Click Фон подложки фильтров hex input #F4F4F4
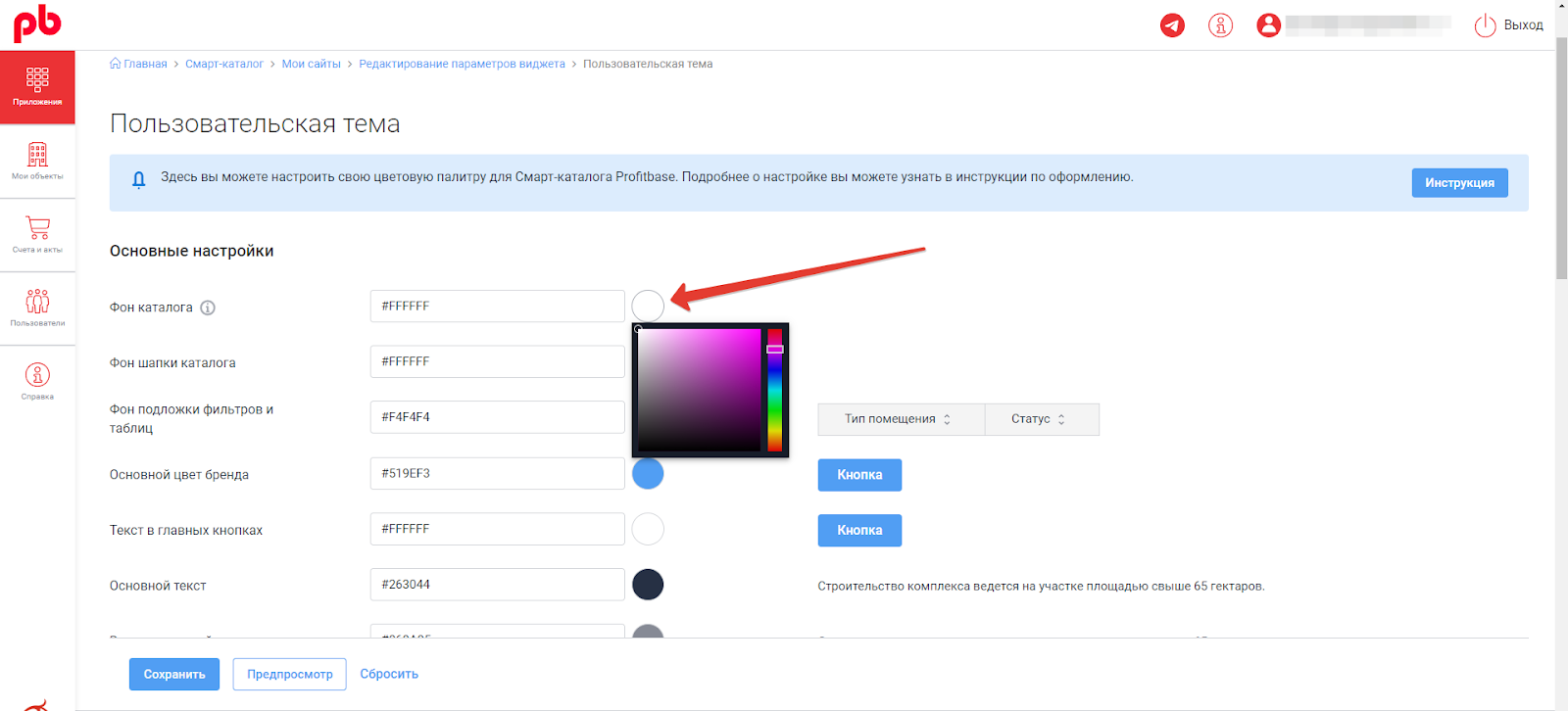Viewport: 1568px width, 711px height. (x=497, y=417)
